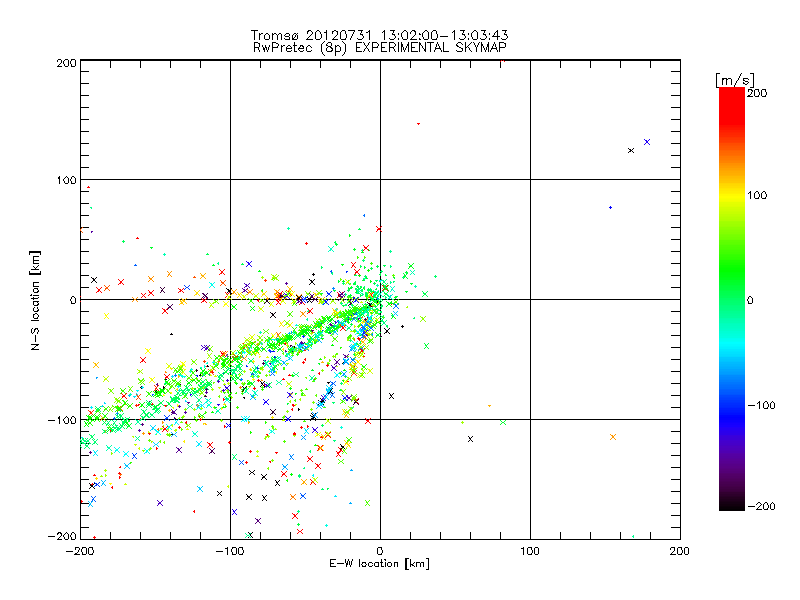
Task: Click the red dot above plot center
Action: (418, 124)
